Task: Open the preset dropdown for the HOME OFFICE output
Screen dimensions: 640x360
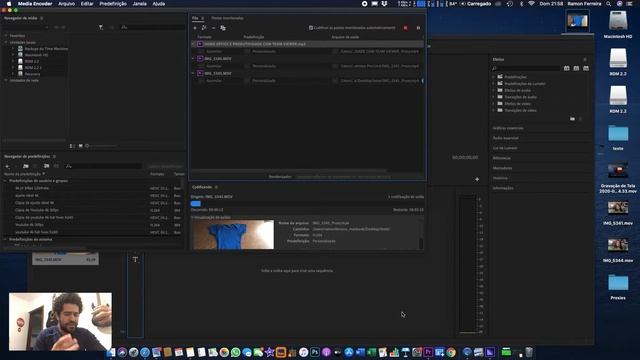Action: [x=247, y=51]
